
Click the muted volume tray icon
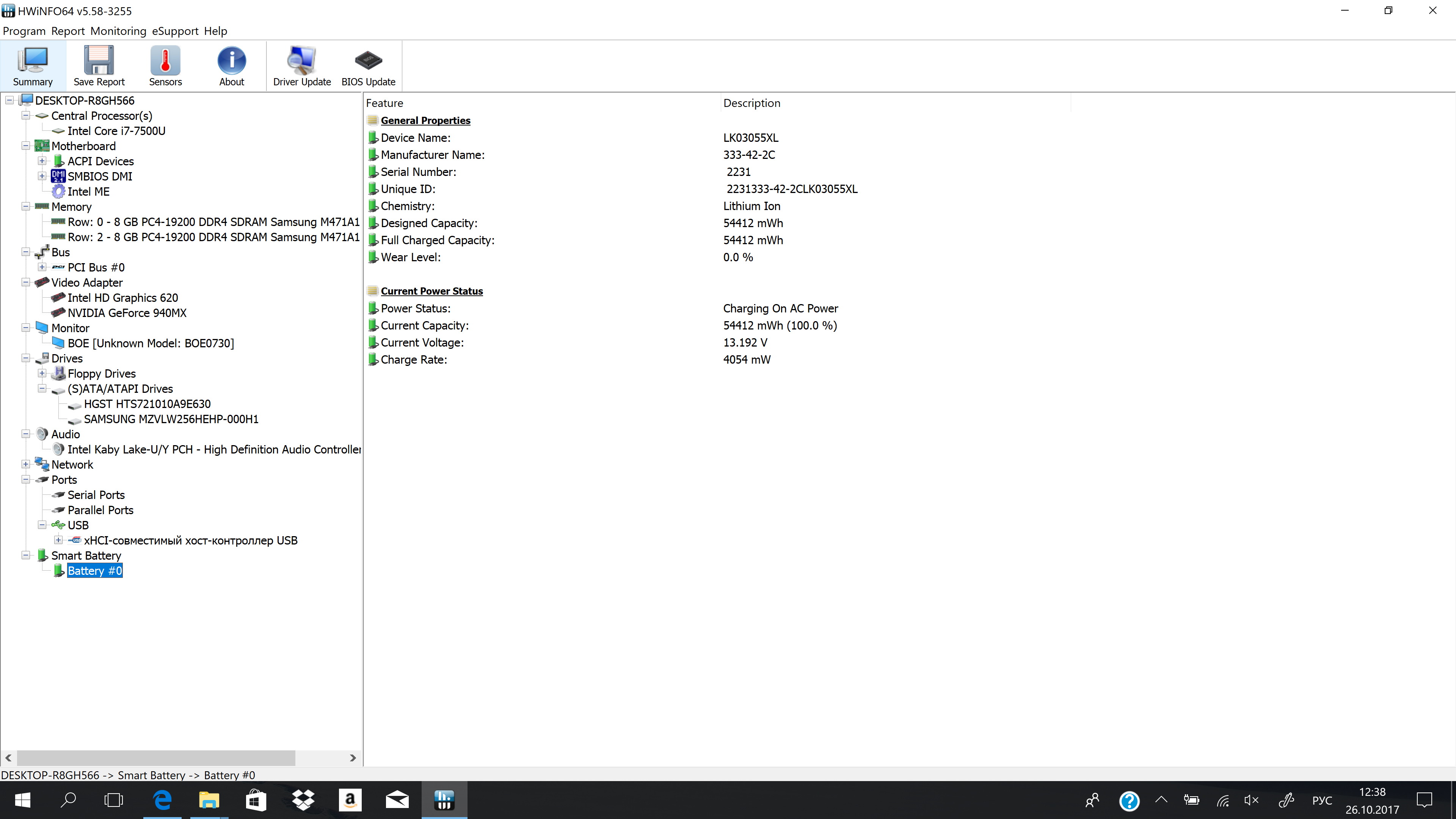(x=1251, y=800)
